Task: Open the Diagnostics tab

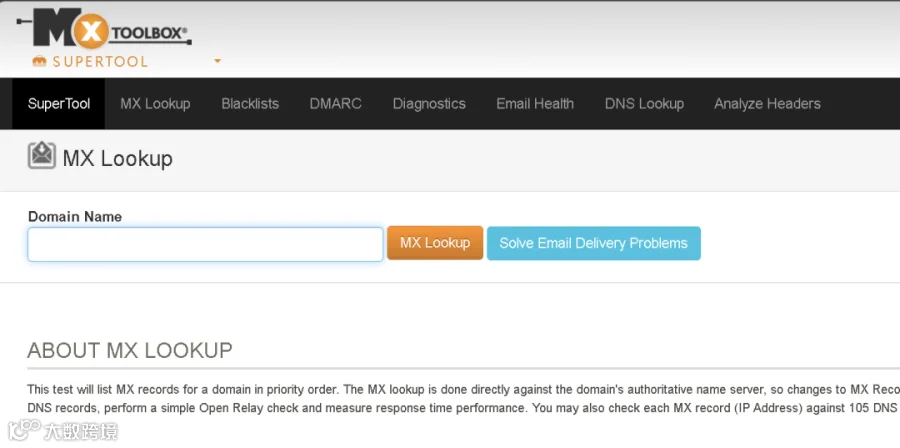Action: pos(429,104)
